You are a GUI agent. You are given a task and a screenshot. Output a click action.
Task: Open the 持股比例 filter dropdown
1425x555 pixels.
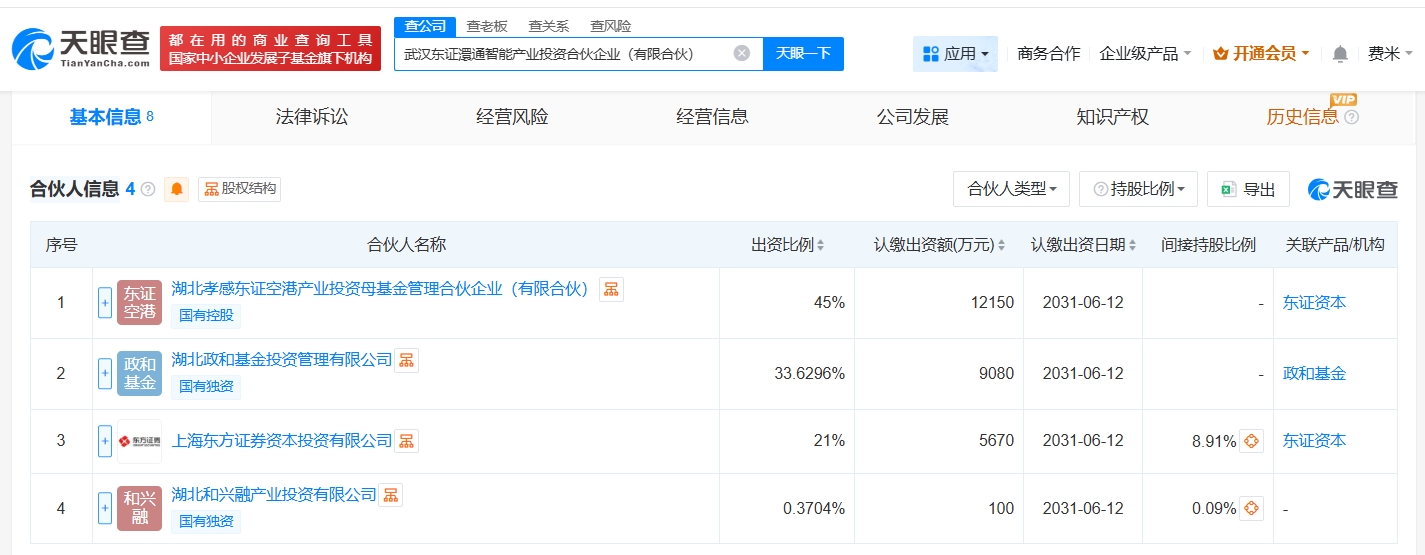pos(1138,189)
